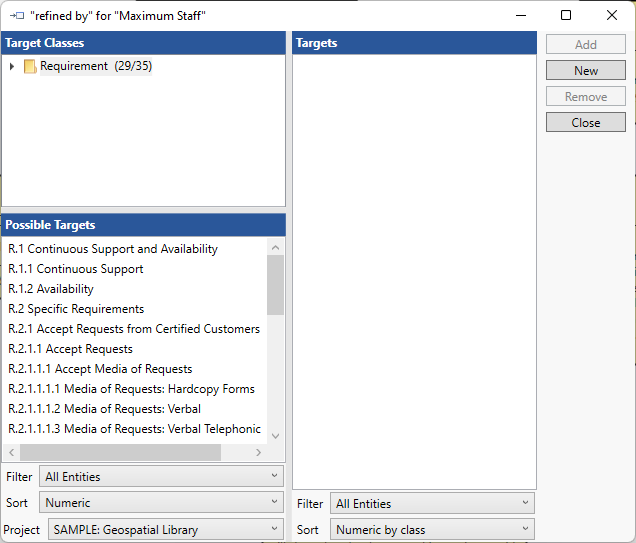
Task: Open the Project dropdown for Geospatial Library
Action: (x=166, y=530)
